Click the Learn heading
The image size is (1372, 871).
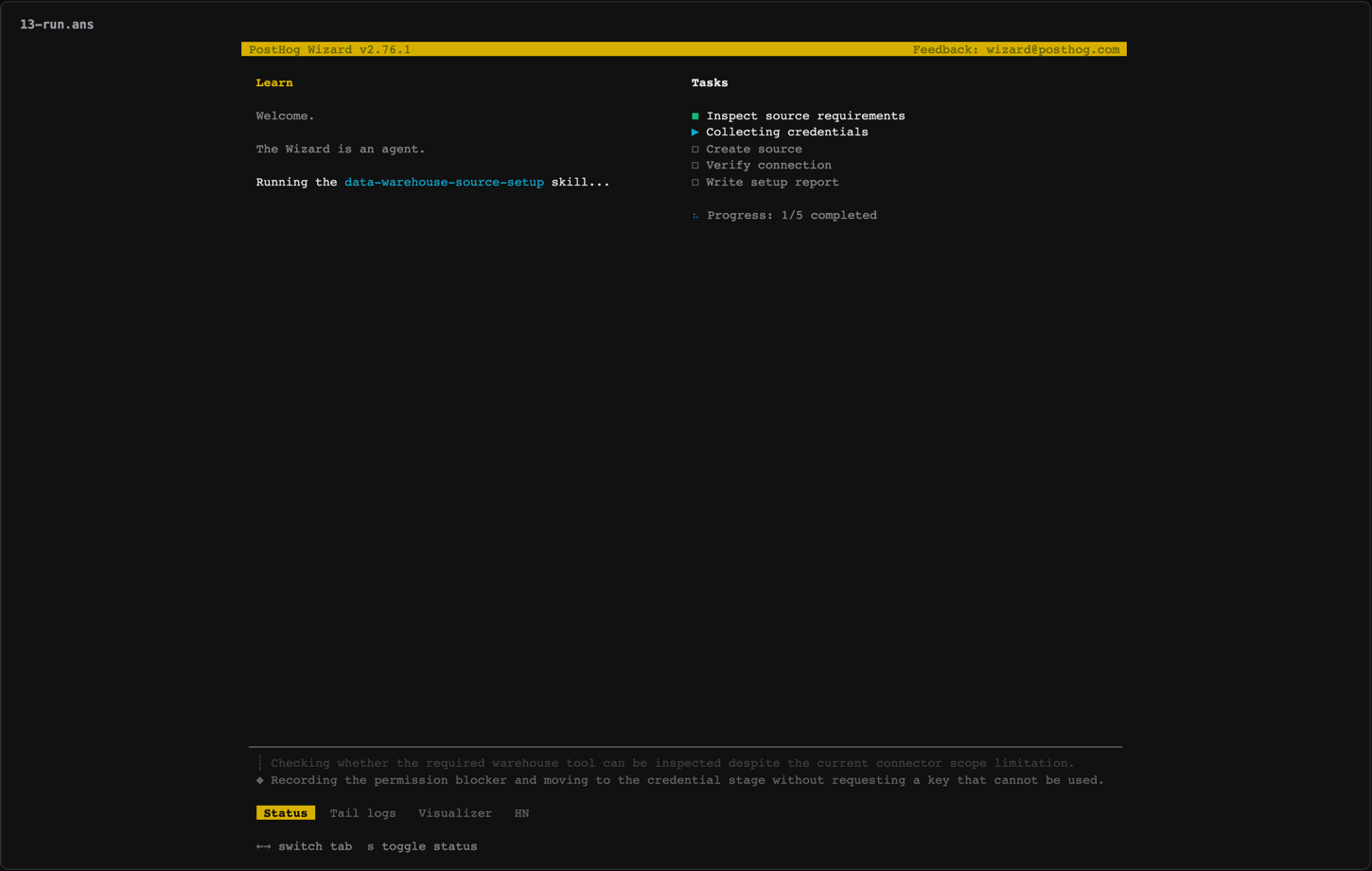click(274, 82)
